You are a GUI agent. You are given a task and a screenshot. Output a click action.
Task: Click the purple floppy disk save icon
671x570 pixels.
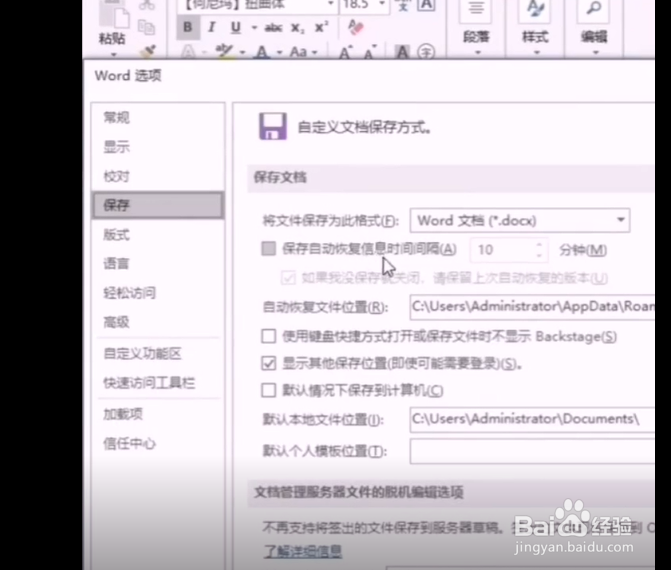tap(273, 127)
